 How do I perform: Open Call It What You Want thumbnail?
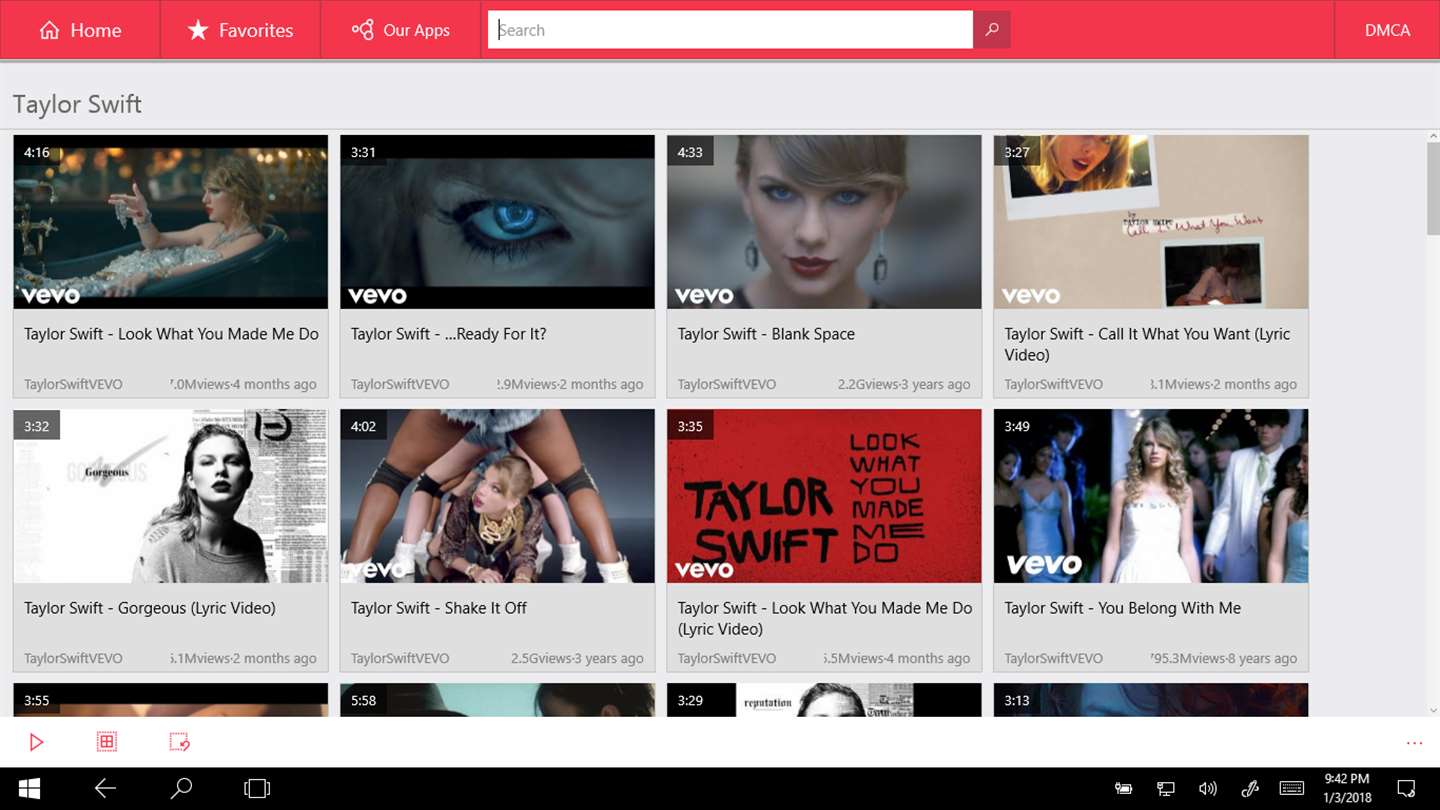[1151, 222]
